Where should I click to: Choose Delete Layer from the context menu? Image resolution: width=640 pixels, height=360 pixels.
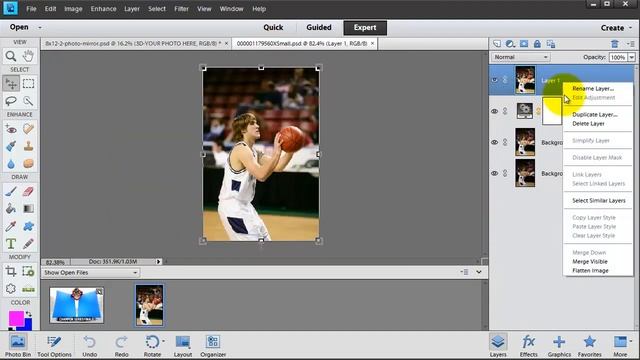pyautogui.click(x=588, y=124)
